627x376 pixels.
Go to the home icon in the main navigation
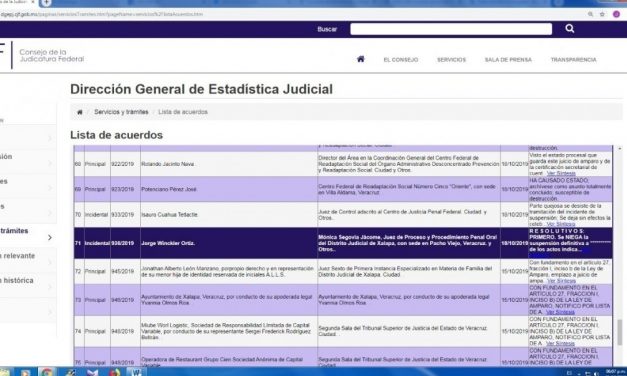coord(361,59)
